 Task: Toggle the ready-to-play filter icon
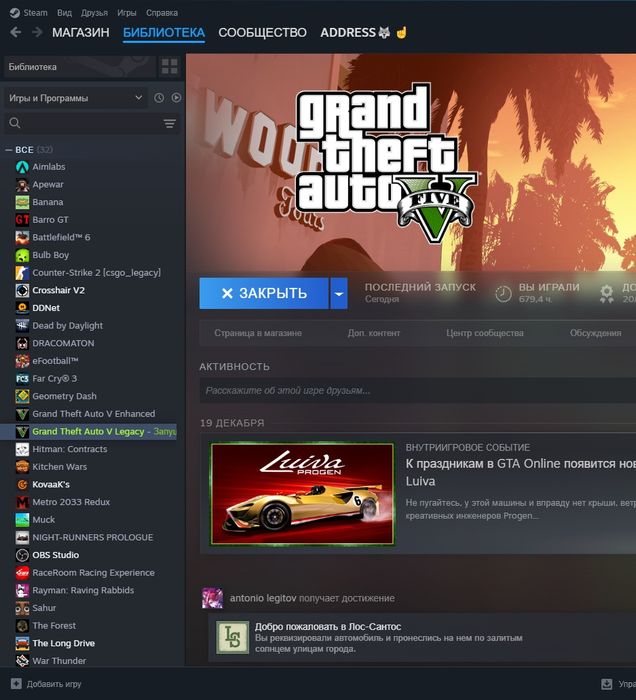tap(176, 98)
